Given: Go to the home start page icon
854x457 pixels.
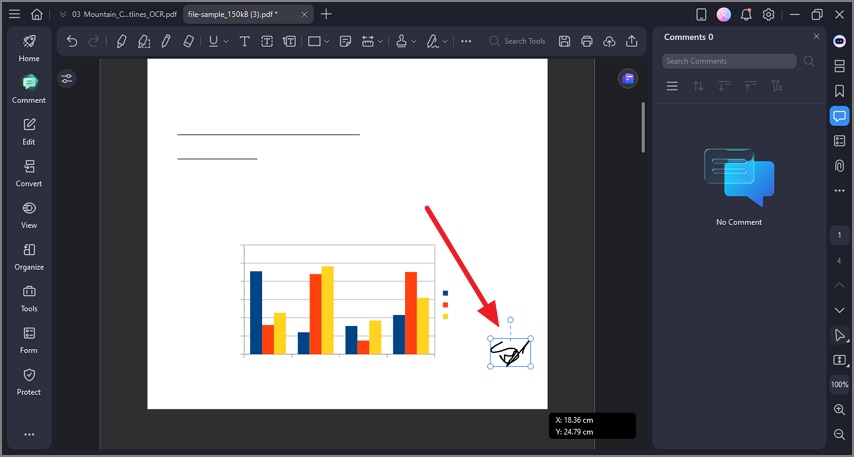Looking at the screenshot, I should 36,14.
